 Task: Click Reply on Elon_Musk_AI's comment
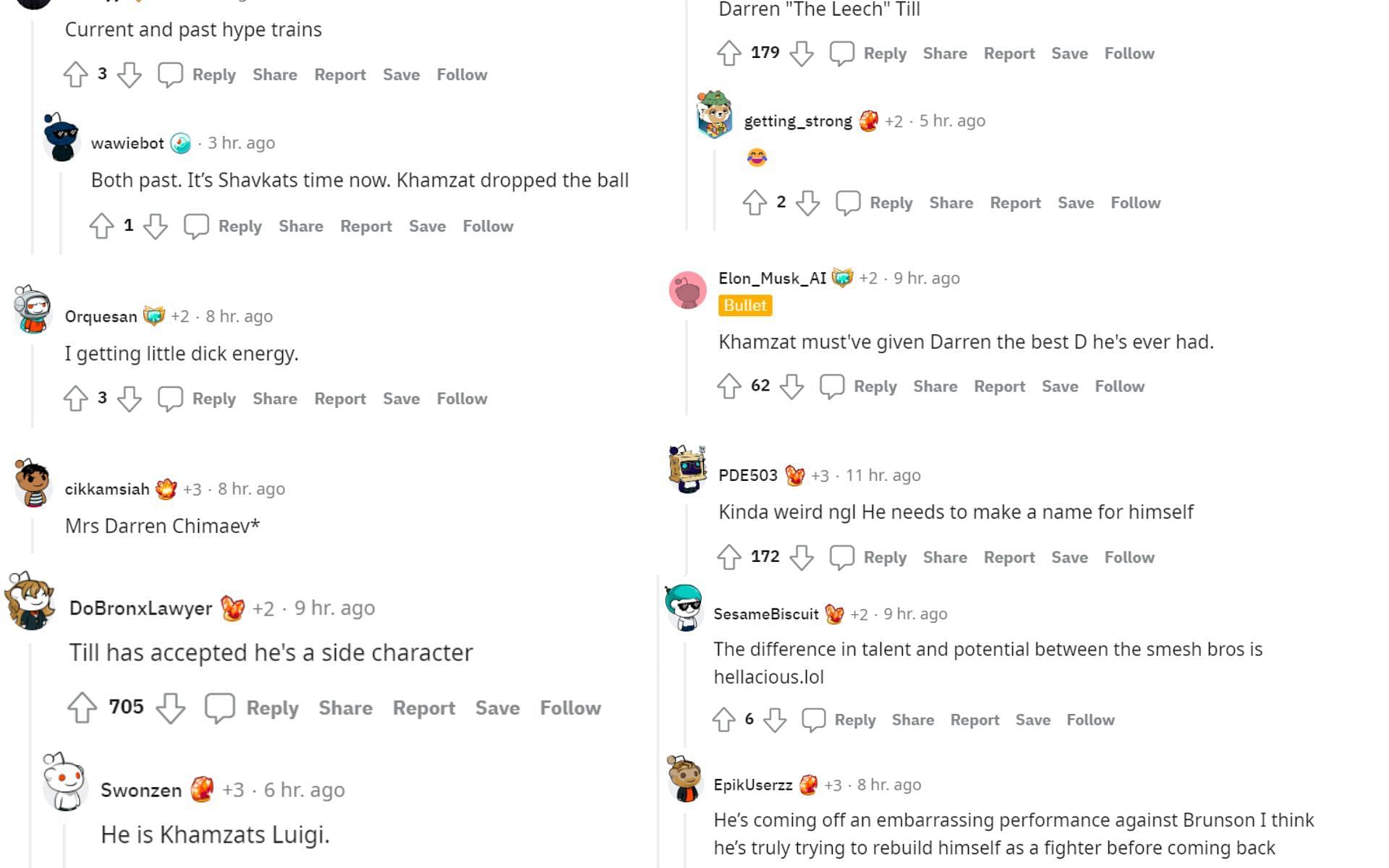tap(874, 385)
